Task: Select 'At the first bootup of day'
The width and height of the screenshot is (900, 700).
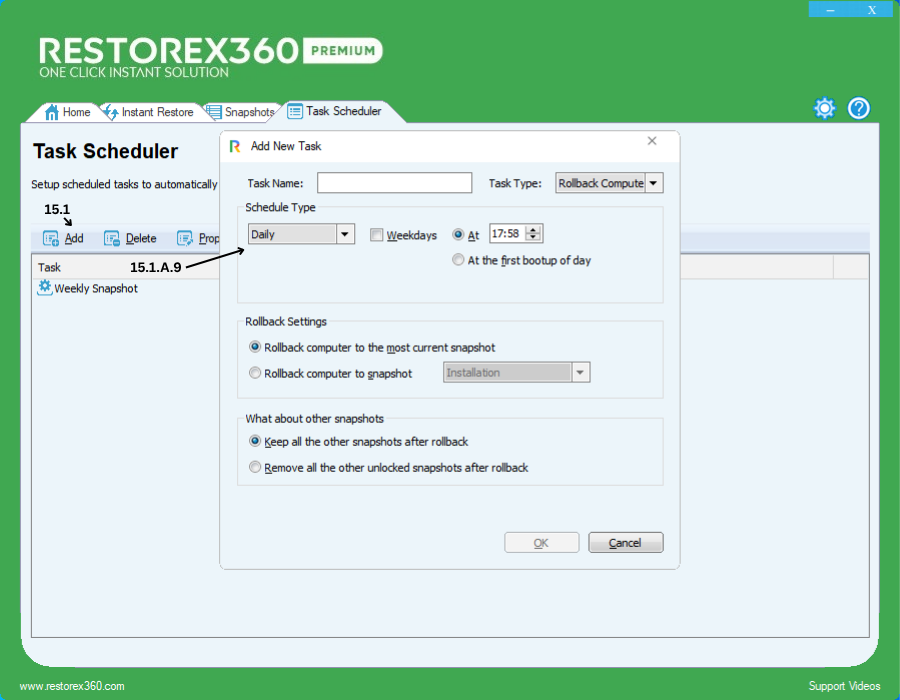Action: pyautogui.click(x=459, y=260)
